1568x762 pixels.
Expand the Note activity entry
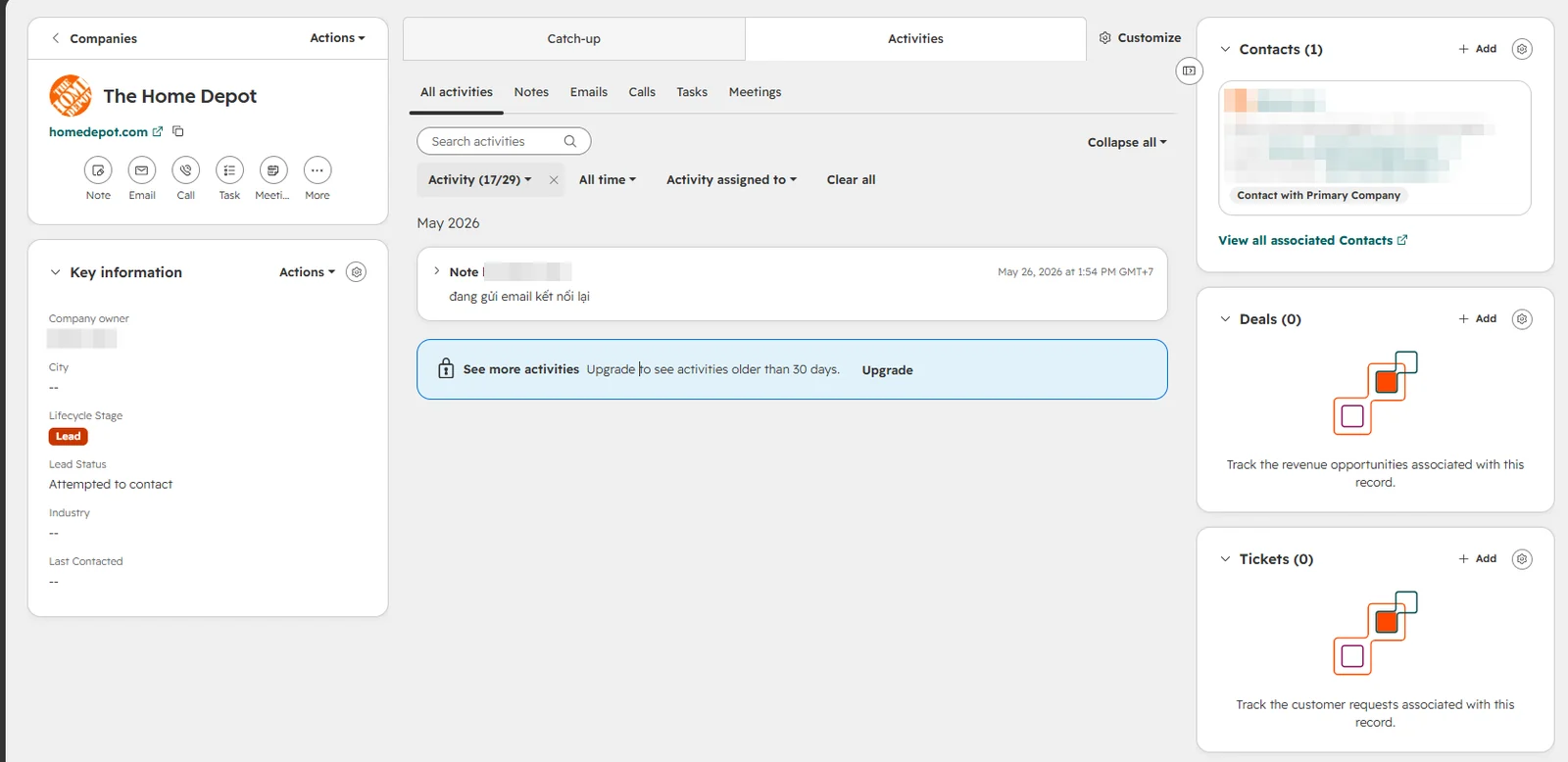coord(436,271)
